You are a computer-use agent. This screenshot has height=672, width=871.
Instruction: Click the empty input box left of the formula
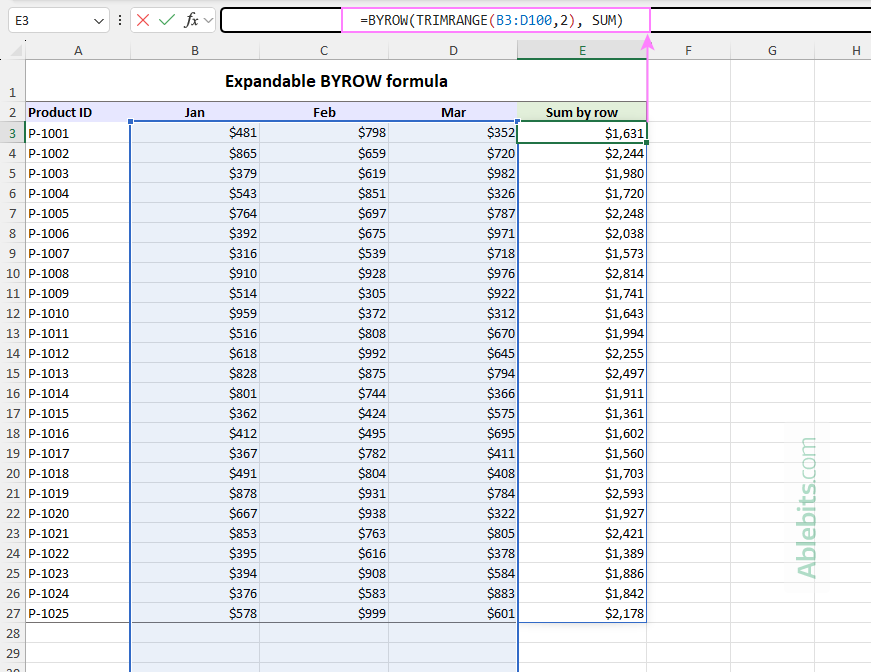click(280, 19)
